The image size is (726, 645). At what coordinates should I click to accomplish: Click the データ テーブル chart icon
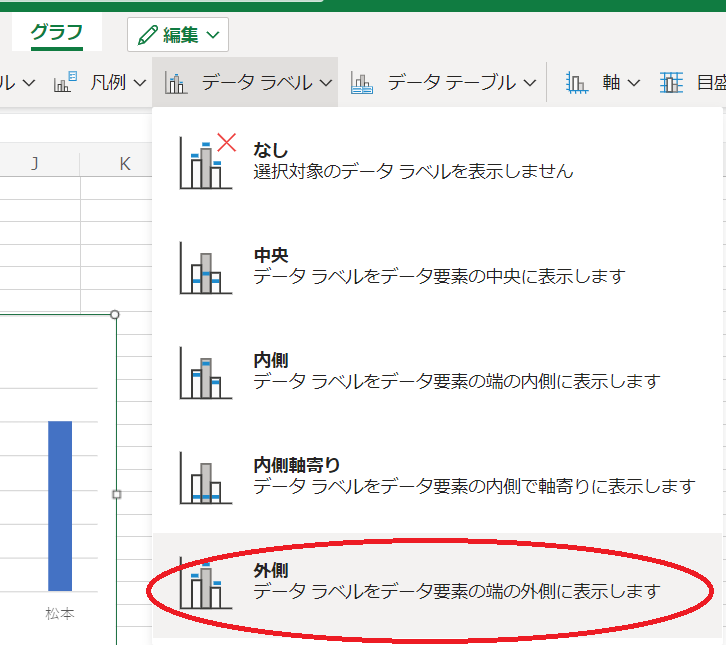(362, 83)
